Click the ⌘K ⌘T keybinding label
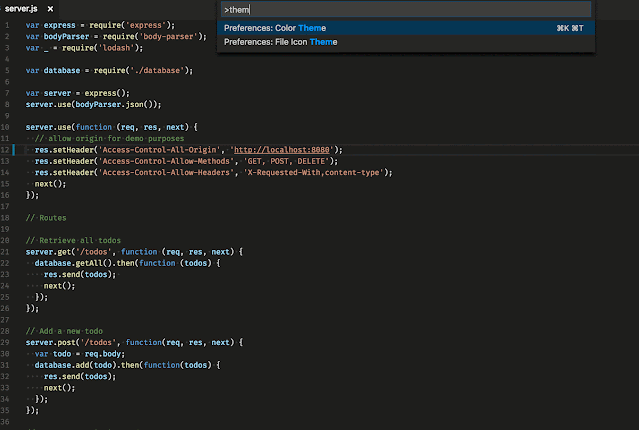The height and width of the screenshot is (430, 639). click(570, 28)
